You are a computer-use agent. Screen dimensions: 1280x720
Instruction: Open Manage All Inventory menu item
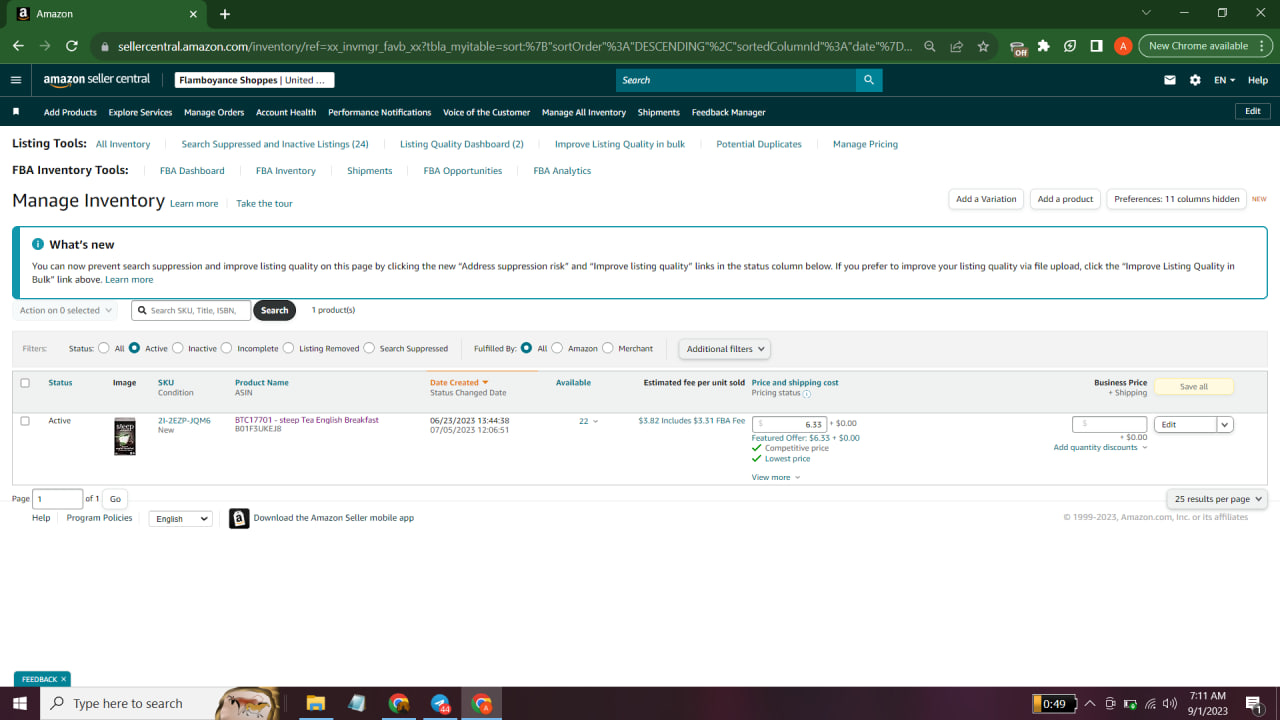584,112
